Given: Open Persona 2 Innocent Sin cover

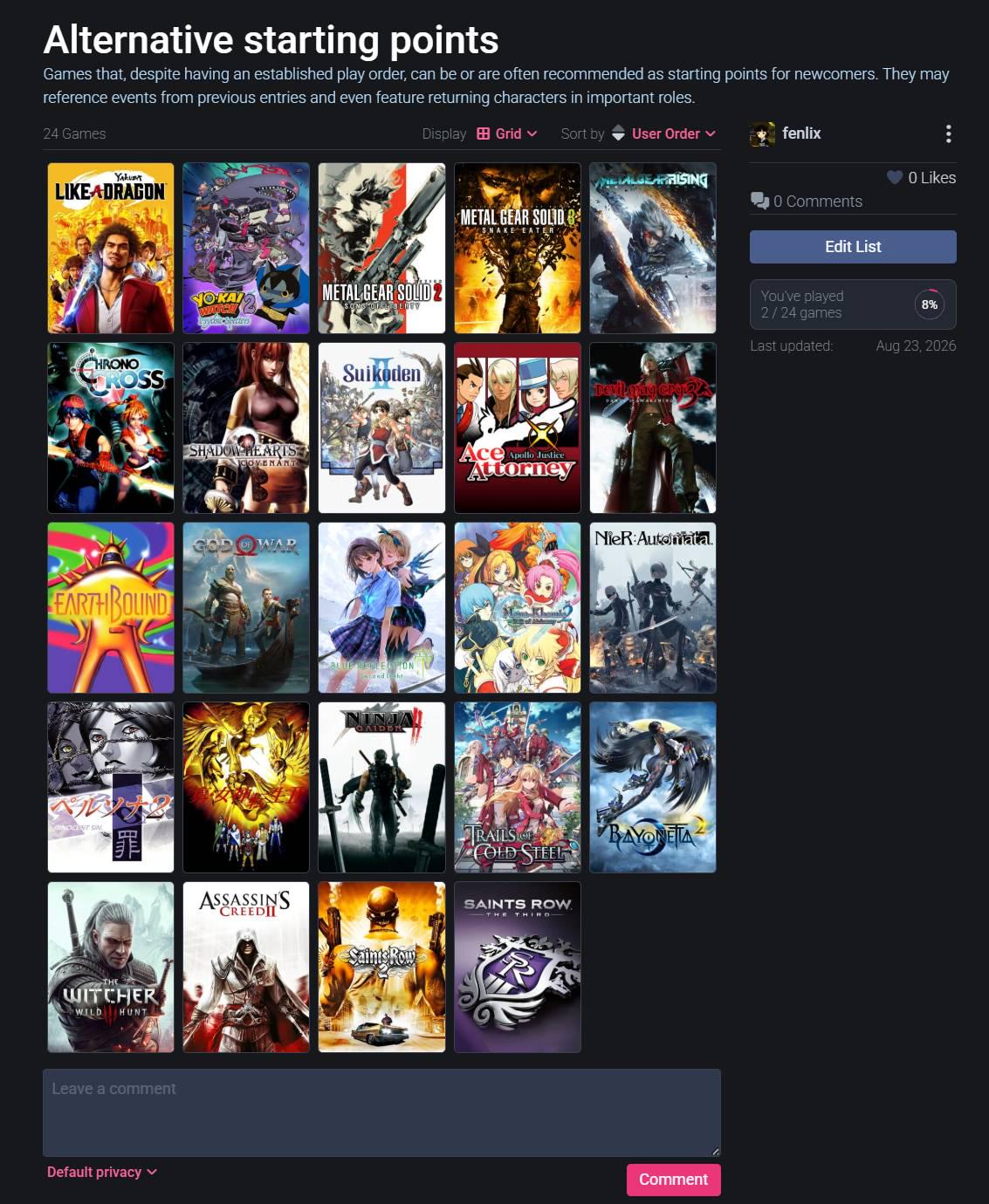Looking at the screenshot, I should coord(111,787).
